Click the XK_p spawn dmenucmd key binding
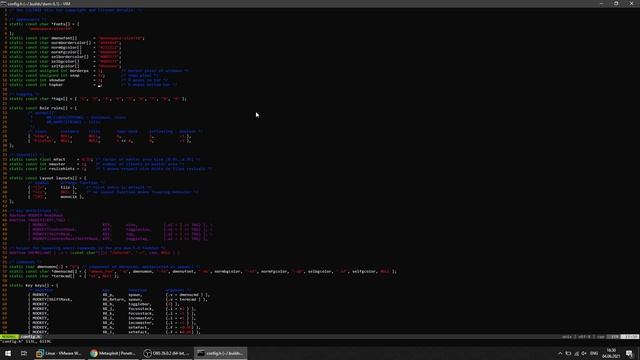The height and width of the screenshot is (360, 640). click(119, 295)
